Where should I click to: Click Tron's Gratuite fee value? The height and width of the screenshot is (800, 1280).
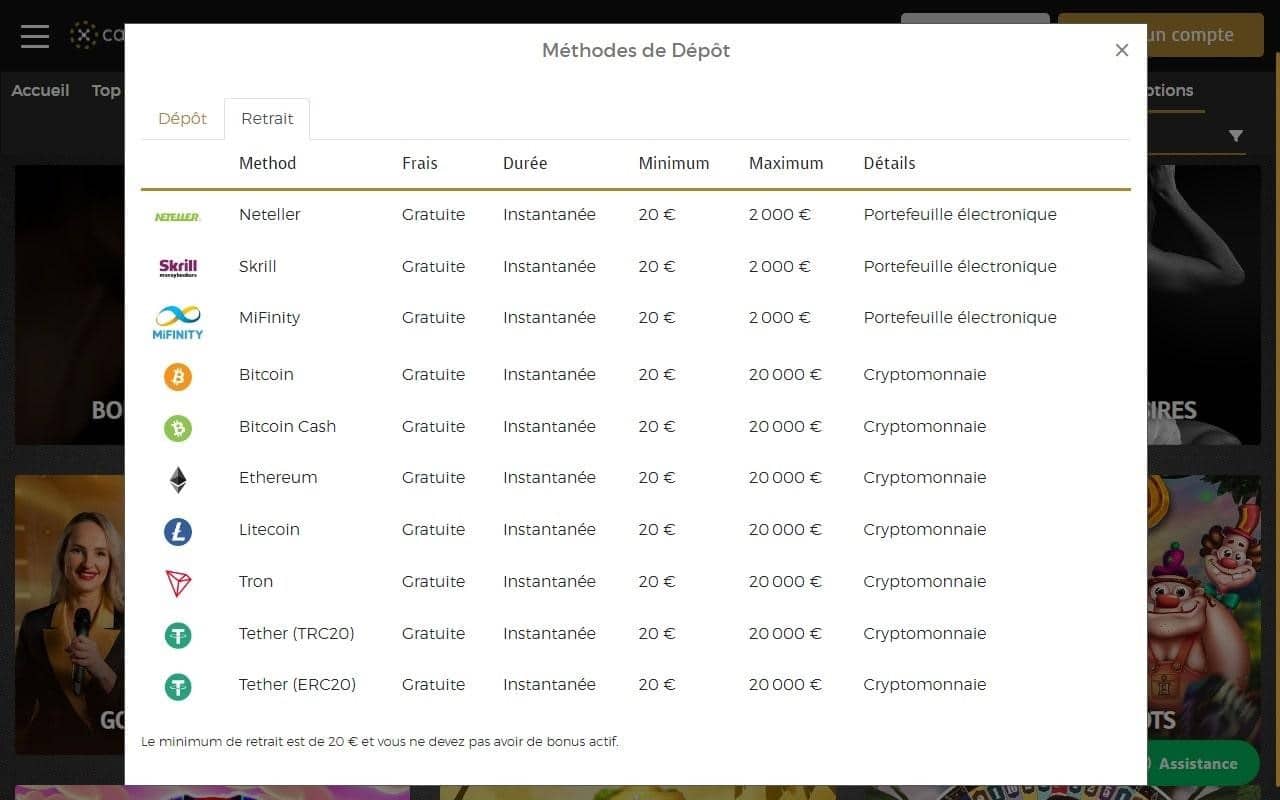[x=433, y=581]
